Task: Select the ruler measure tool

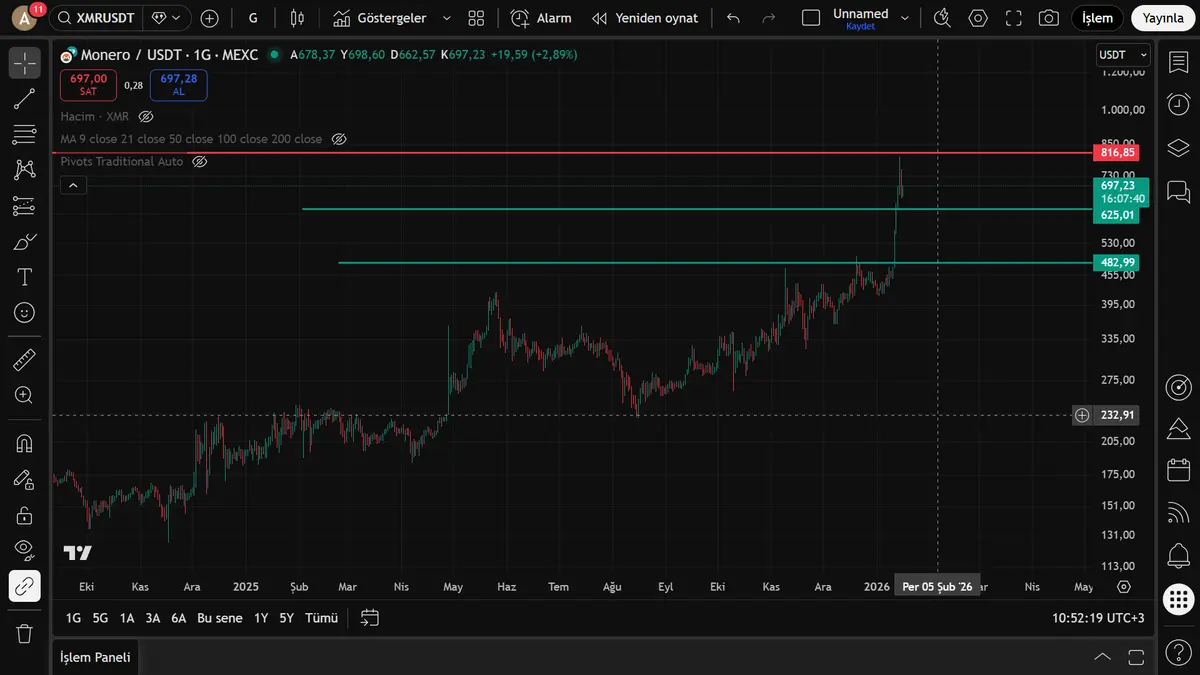Action: click(x=24, y=360)
